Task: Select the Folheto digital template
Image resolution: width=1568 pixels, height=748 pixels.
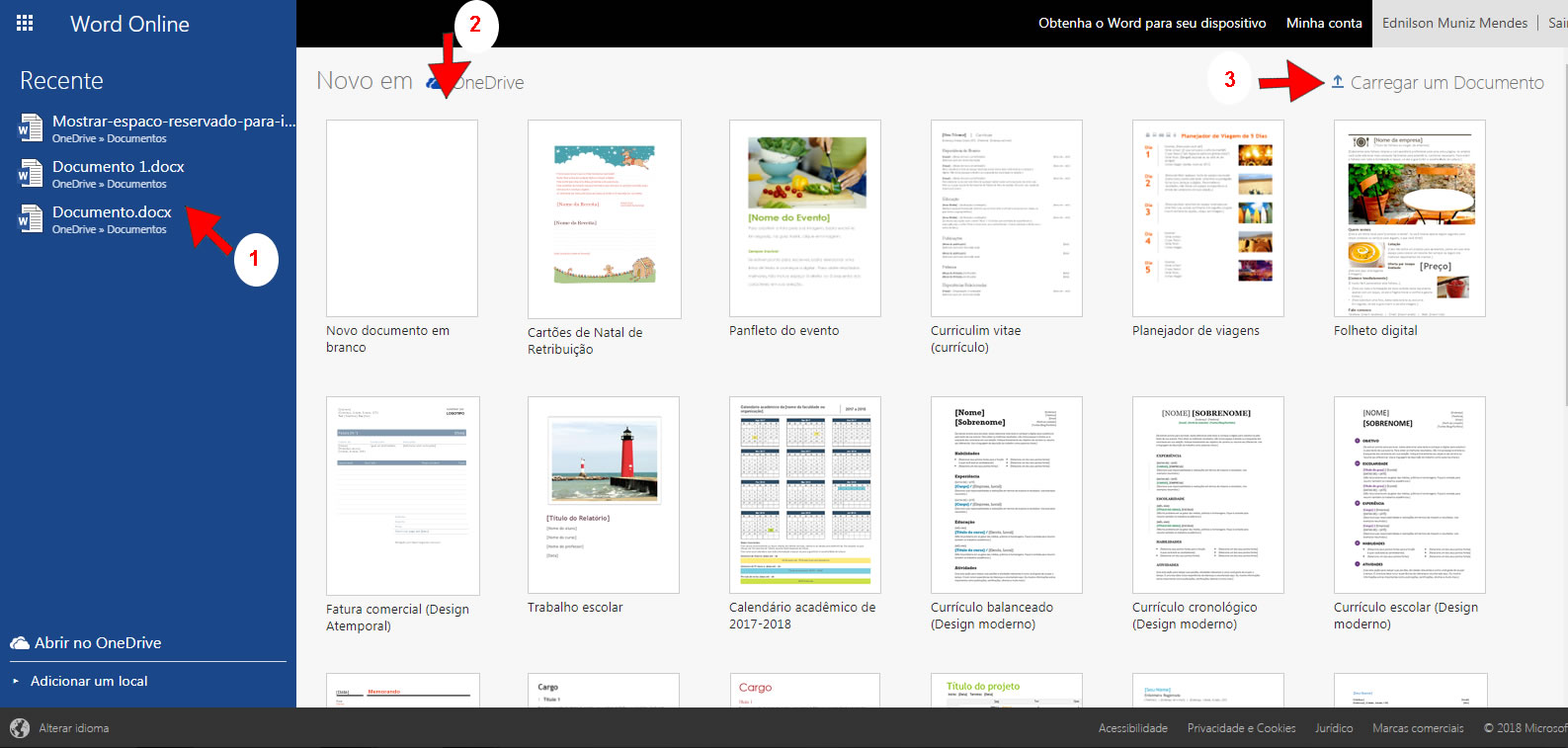Action: pos(1410,218)
